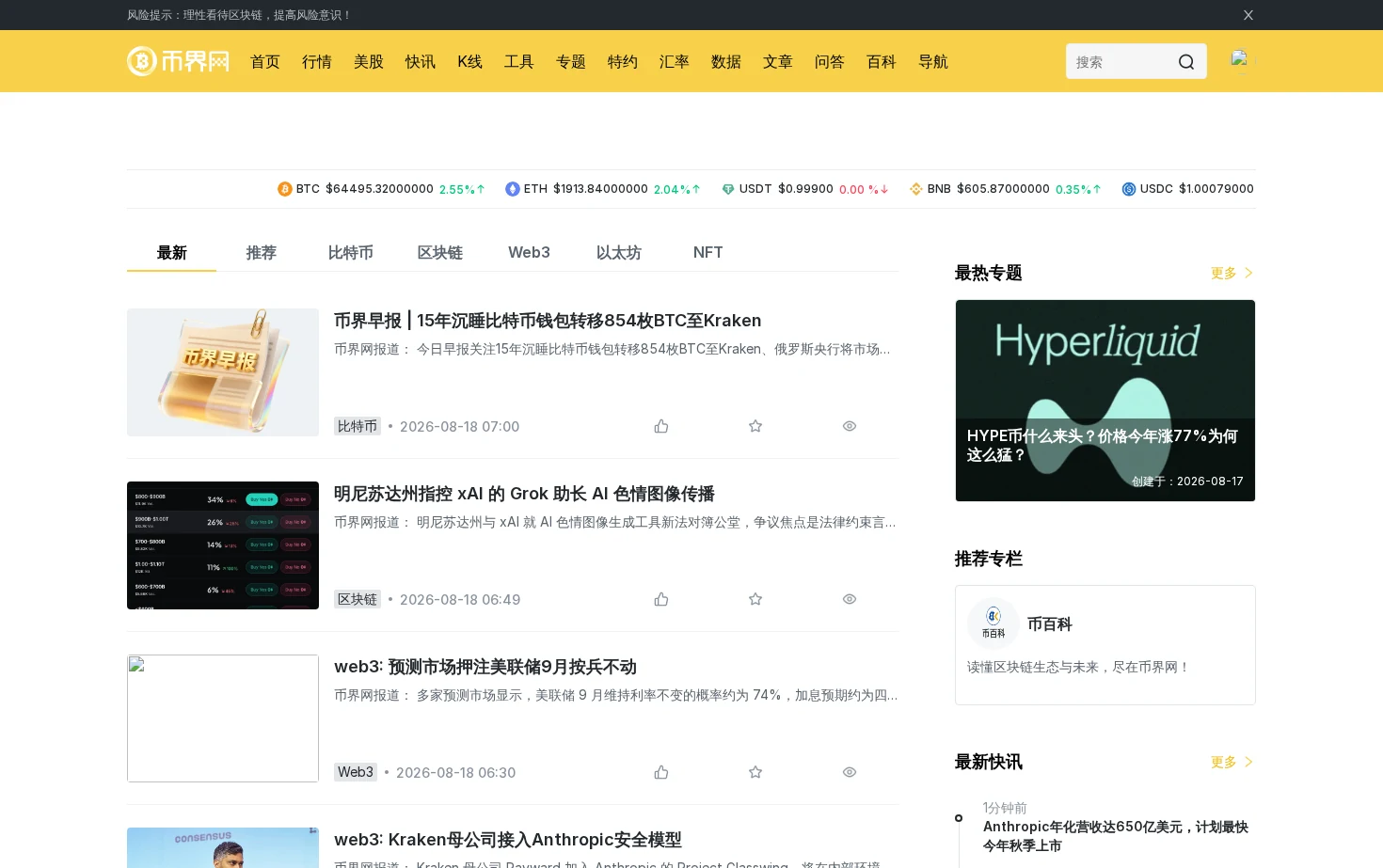The height and width of the screenshot is (868, 1383).
Task: Click the 币百科 column avatar icon
Action: coord(994,623)
